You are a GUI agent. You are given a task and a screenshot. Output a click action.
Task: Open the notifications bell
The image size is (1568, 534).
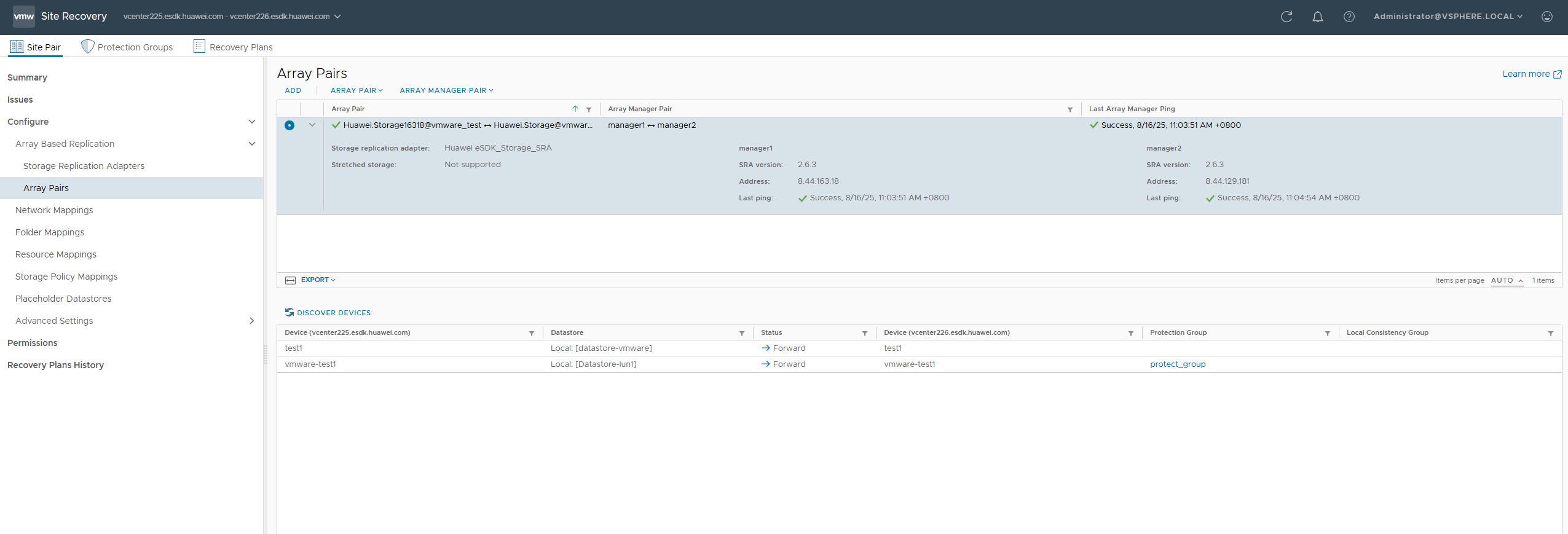pyautogui.click(x=1318, y=17)
